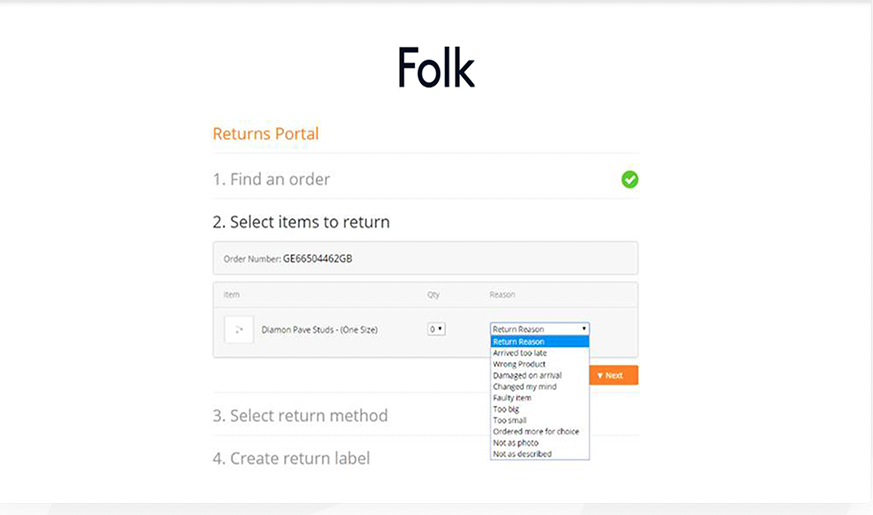The image size is (873, 515).
Task: Open the Select return method step
Action: click(x=300, y=415)
